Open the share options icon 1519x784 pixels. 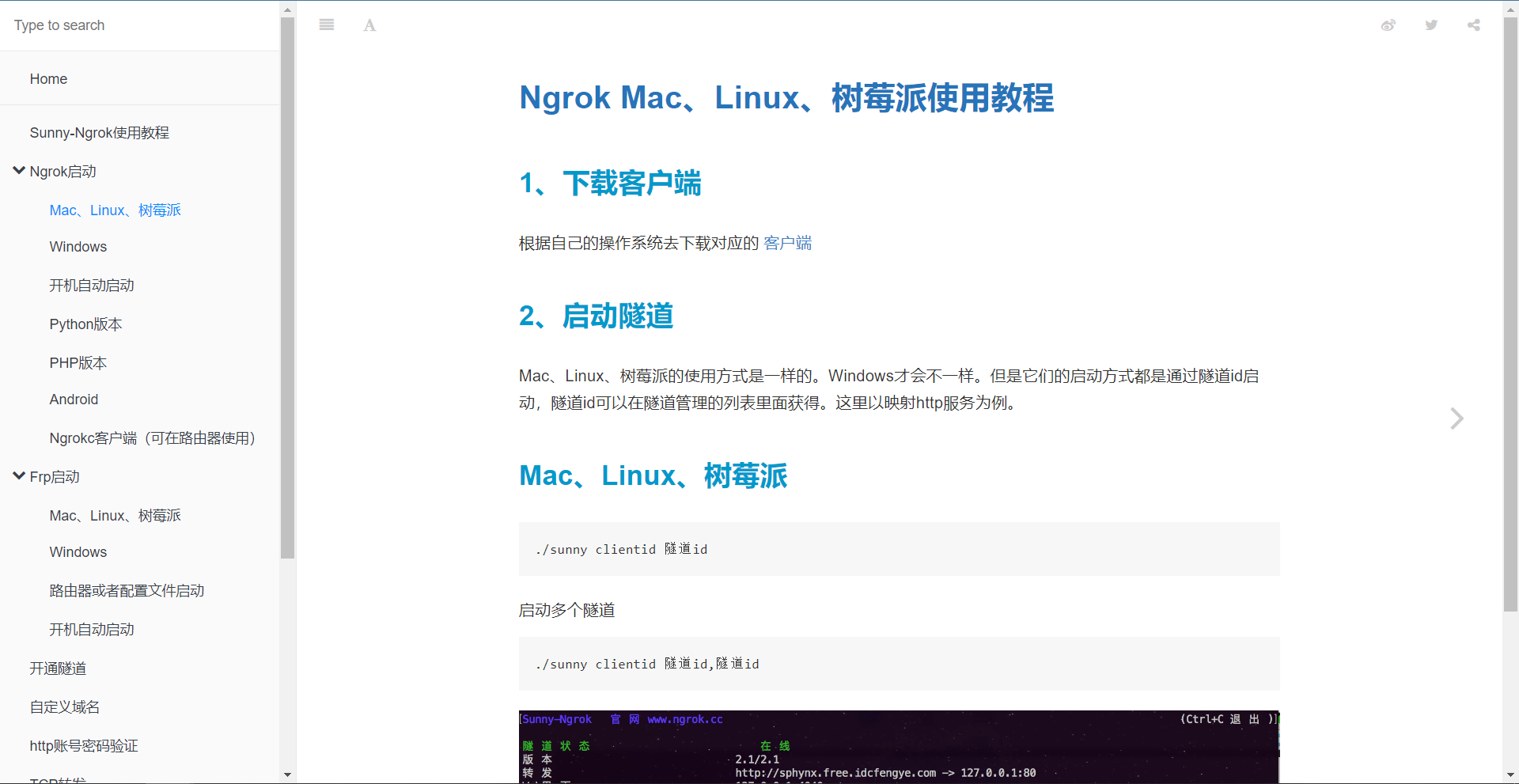pyautogui.click(x=1473, y=25)
